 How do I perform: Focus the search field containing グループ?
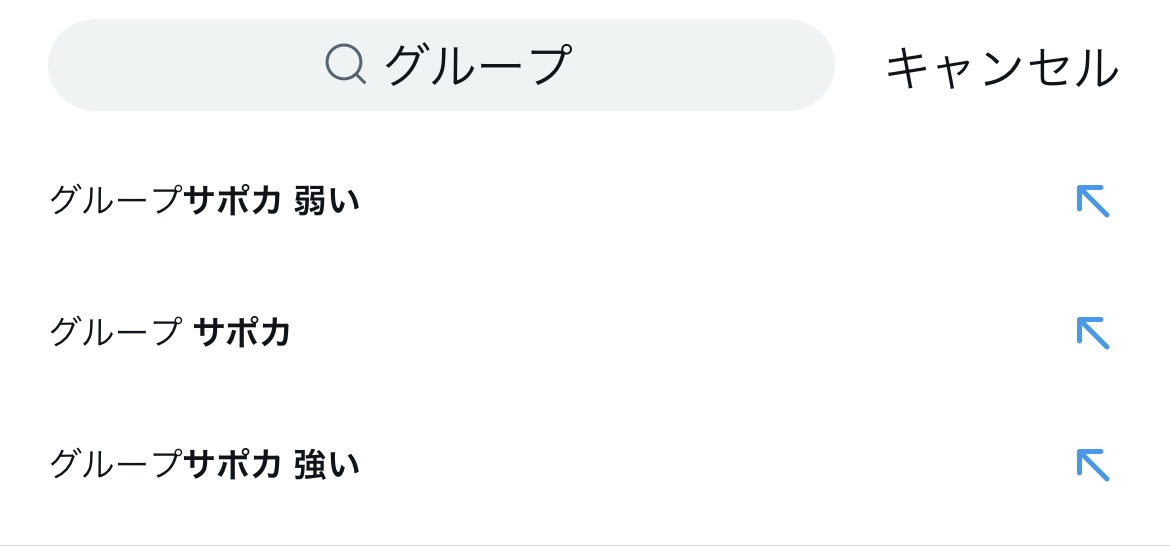[440, 65]
